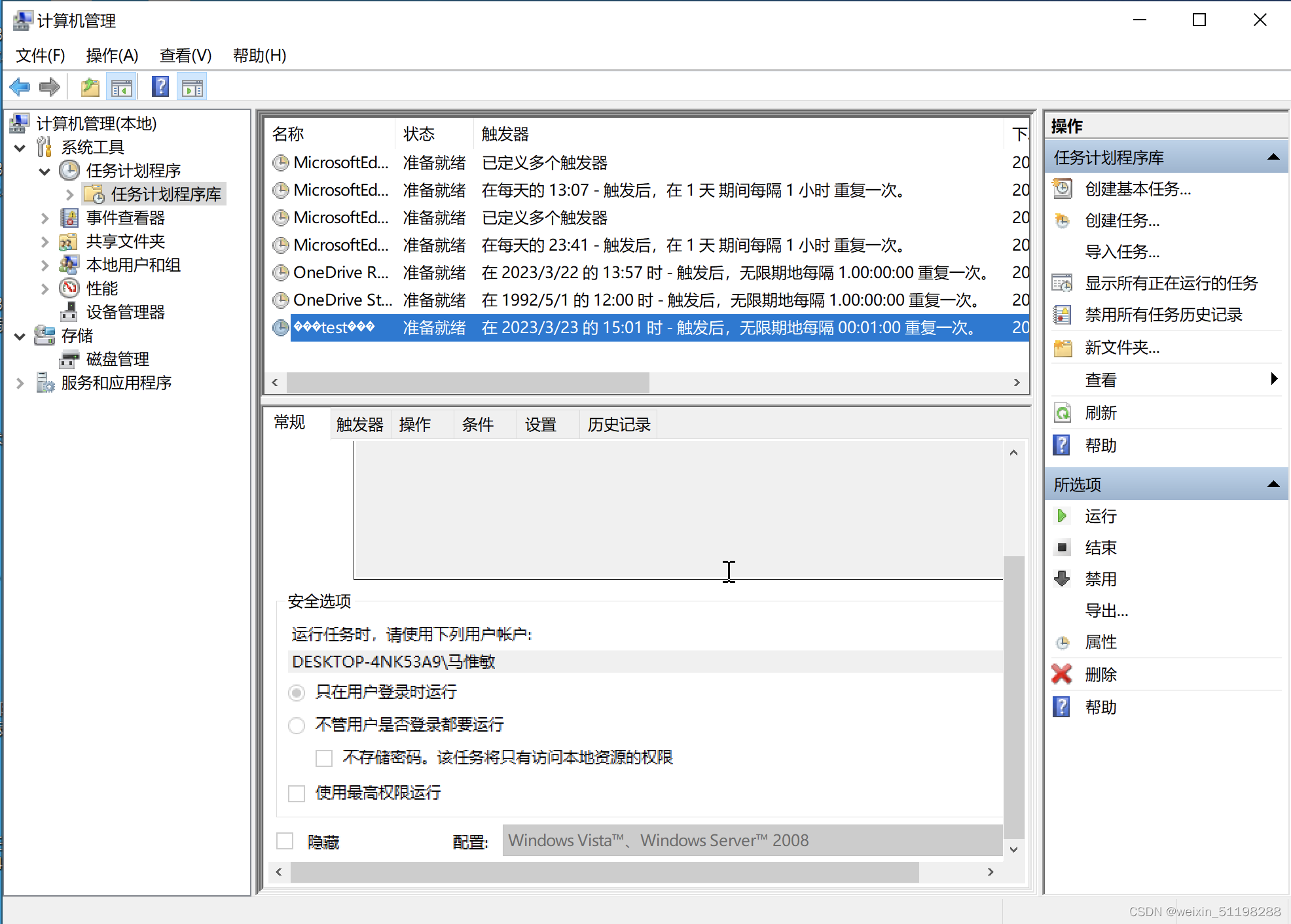Click the 磁盘管理 icon in tree
1291x924 pixels.
point(69,359)
